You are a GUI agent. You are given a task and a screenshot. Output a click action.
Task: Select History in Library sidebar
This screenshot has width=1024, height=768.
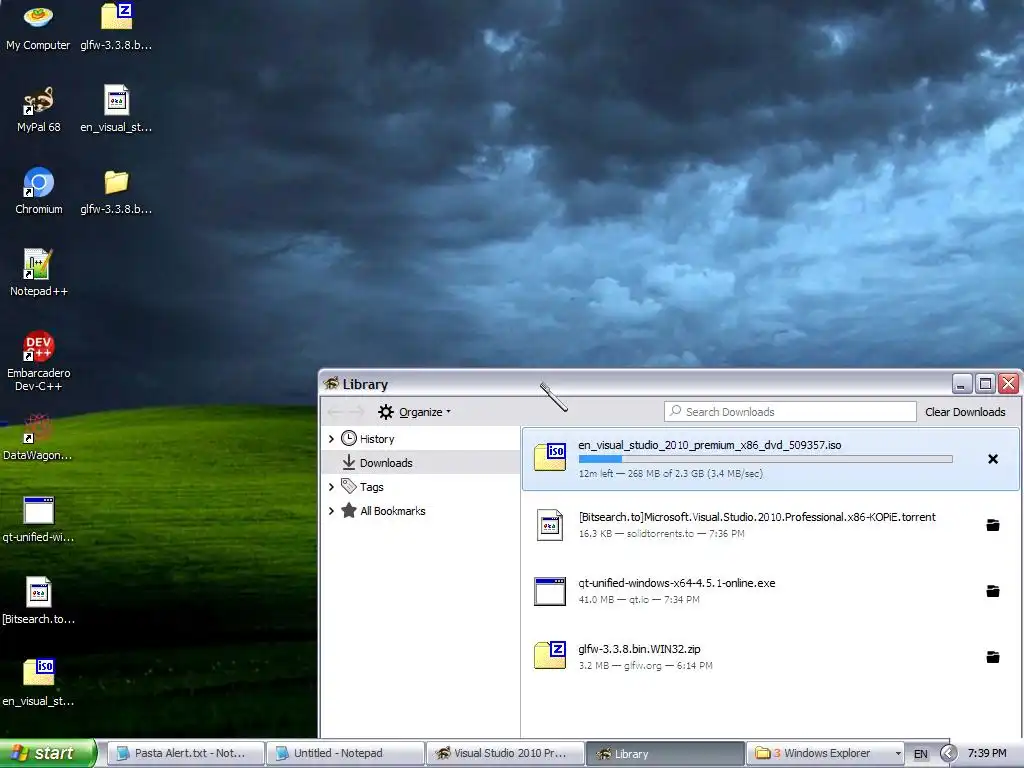click(x=377, y=439)
